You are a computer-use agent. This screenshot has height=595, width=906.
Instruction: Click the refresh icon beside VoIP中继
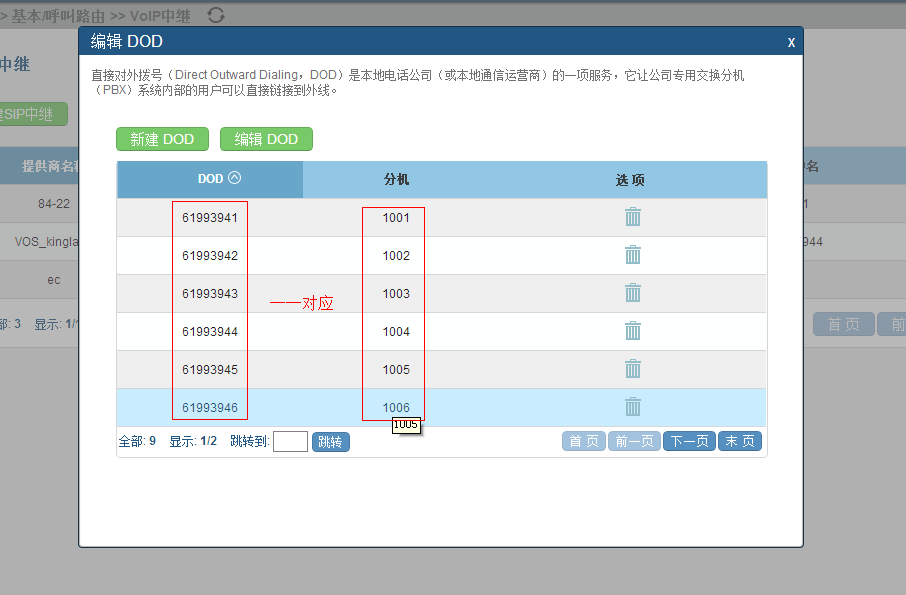pos(215,14)
